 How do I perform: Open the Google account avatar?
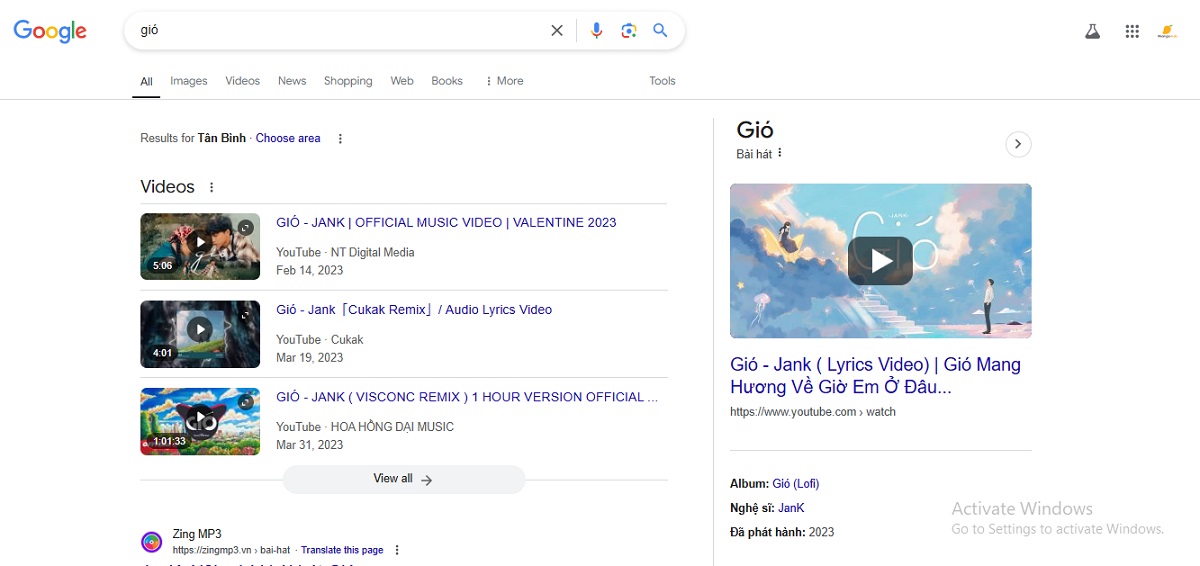[x=1167, y=32]
